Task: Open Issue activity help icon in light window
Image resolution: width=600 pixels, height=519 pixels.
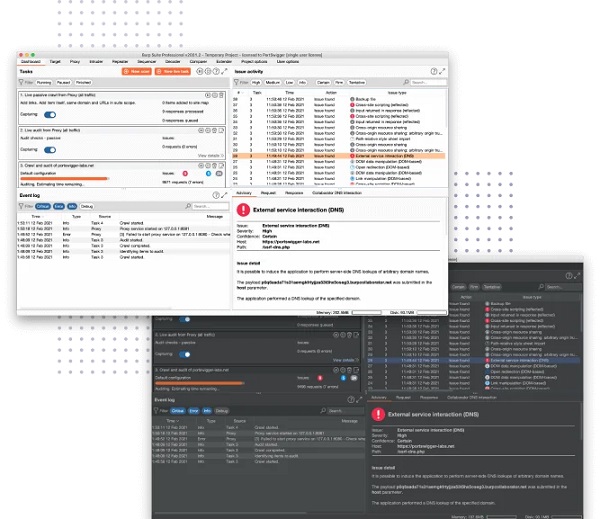Action: pyautogui.click(x=434, y=71)
